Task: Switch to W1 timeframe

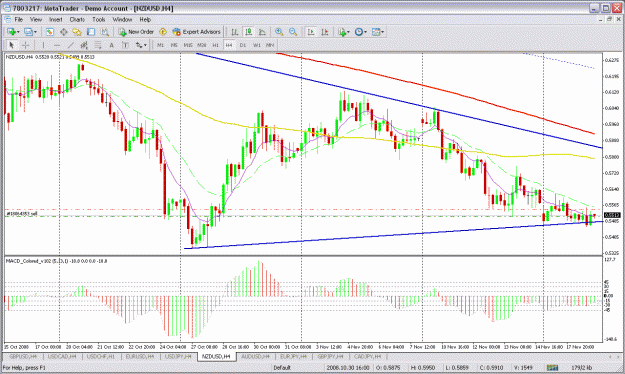Action: [x=257, y=45]
